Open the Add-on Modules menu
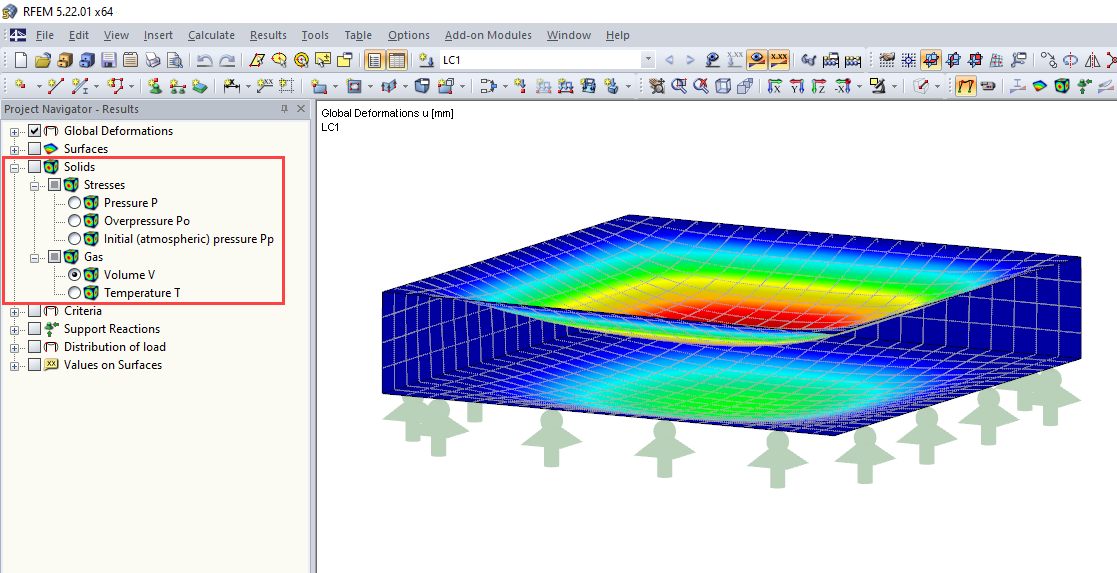1117x573 pixels. click(x=488, y=35)
